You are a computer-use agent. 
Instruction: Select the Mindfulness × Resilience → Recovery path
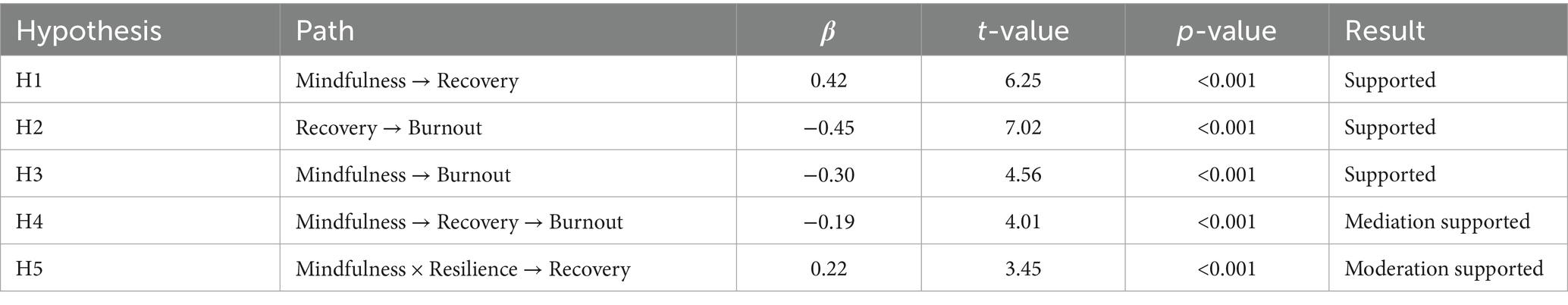(463, 269)
